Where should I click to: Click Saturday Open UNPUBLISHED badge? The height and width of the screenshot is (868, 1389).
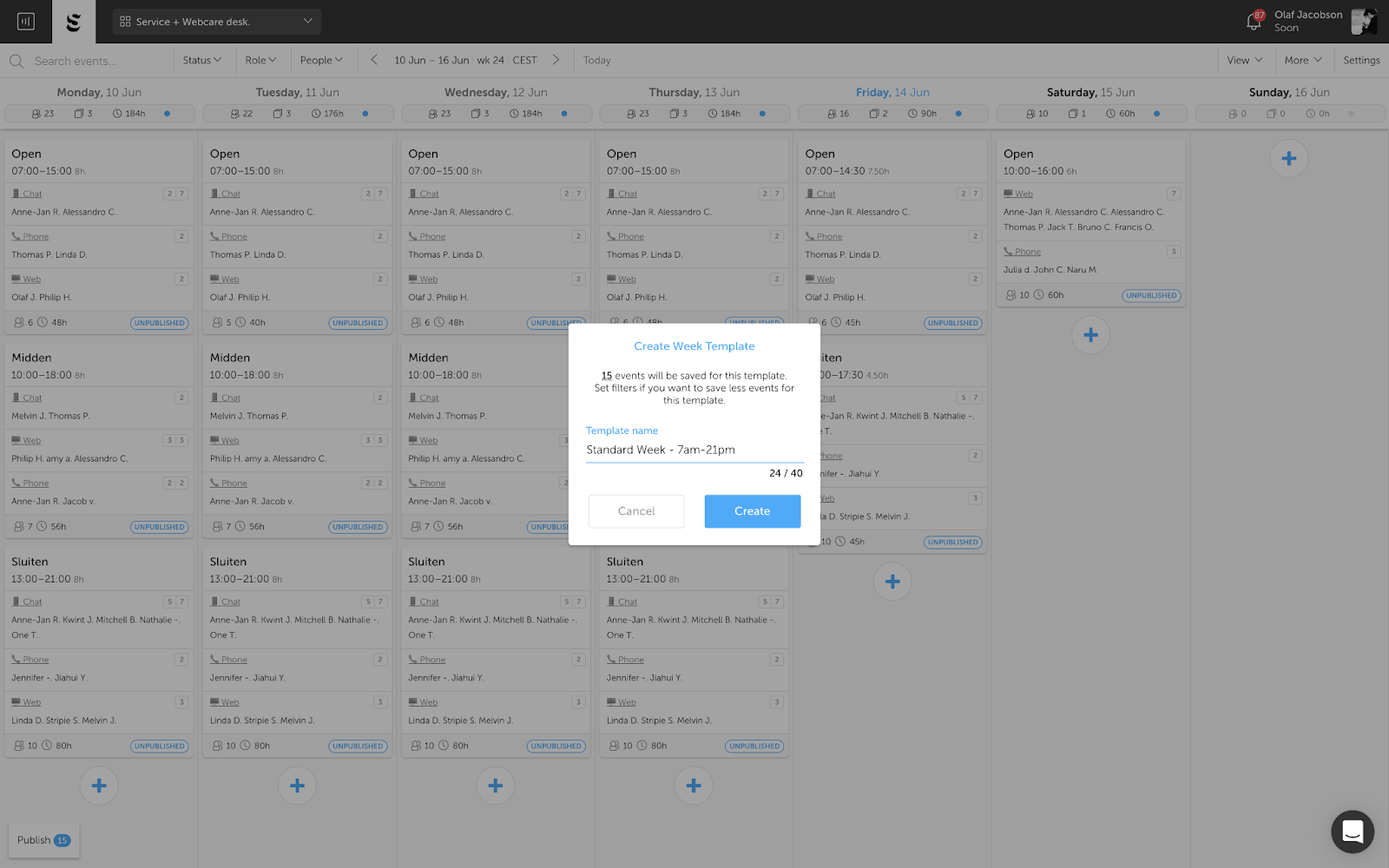(1152, 295)
